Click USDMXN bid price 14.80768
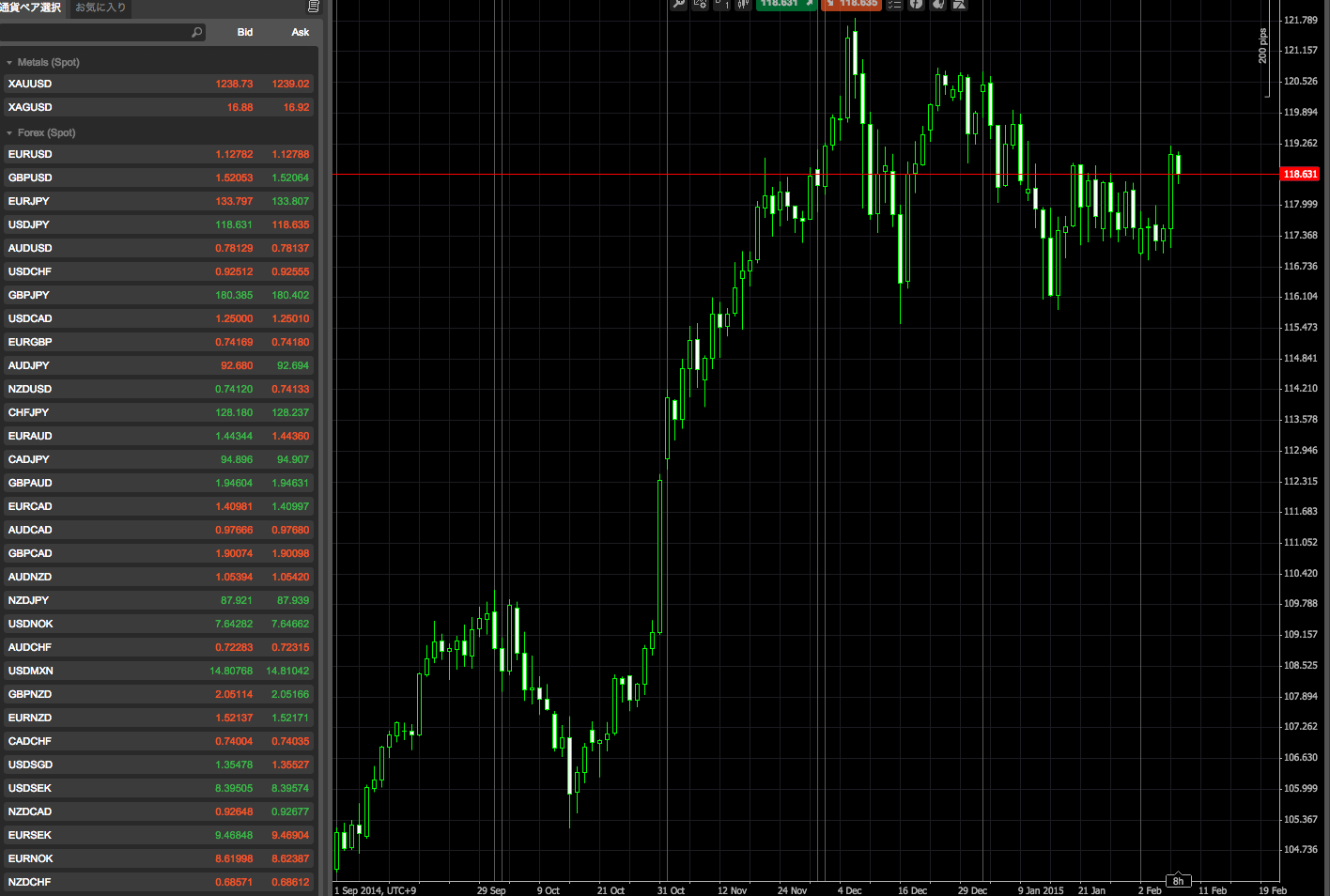Image resolution: width=1330 pixels, height=896 pixels. coord(231,671)
